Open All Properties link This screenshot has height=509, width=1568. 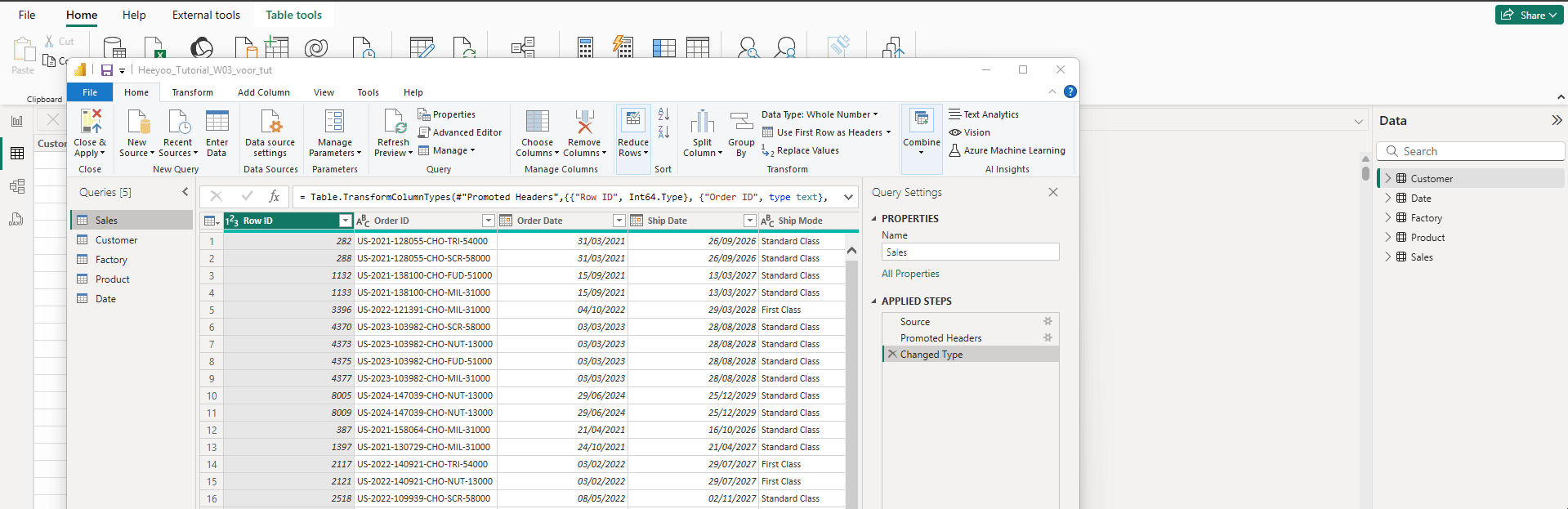pyautogui.click(x=910, y=274)
